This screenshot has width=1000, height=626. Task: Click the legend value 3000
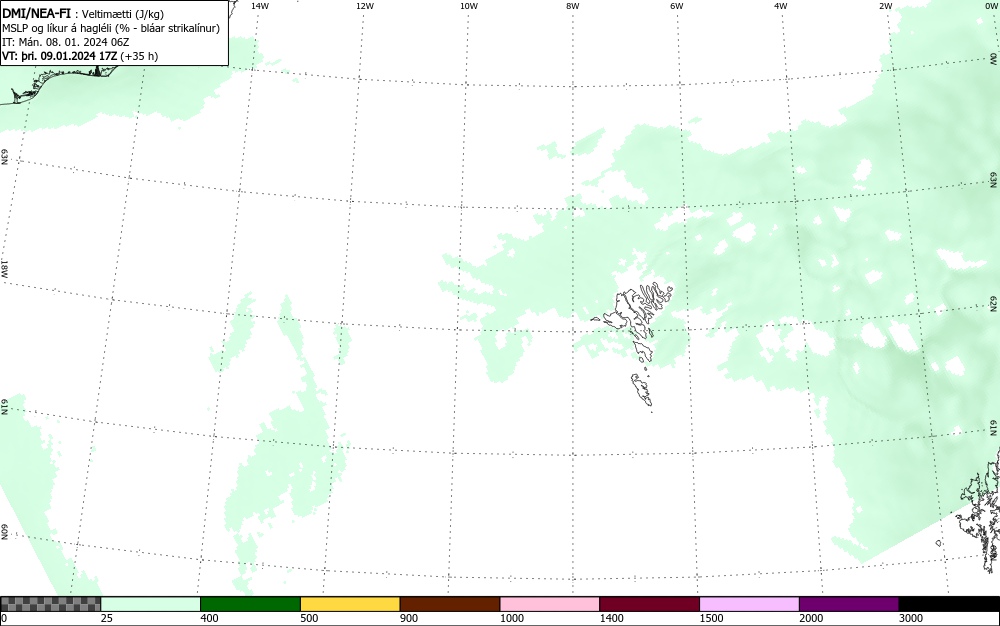click(x=911, y=618)
